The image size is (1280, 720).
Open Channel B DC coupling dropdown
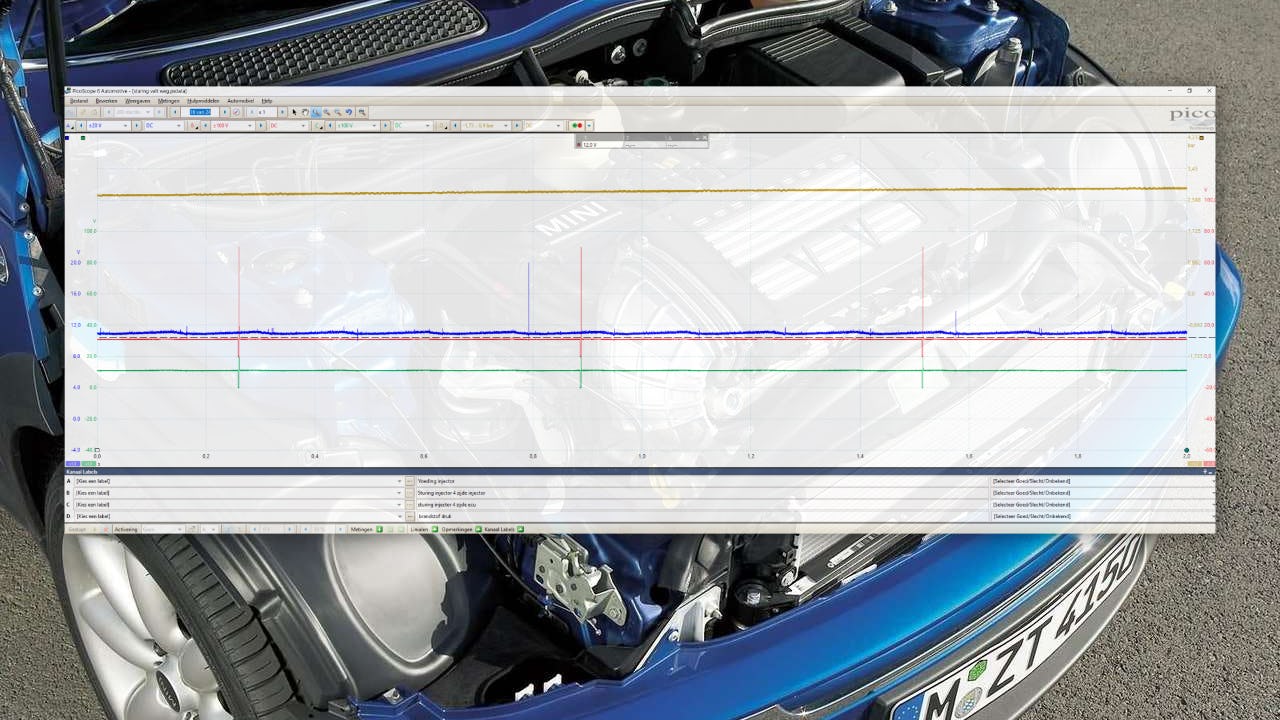pyautogui.click(x=305, y=126)
